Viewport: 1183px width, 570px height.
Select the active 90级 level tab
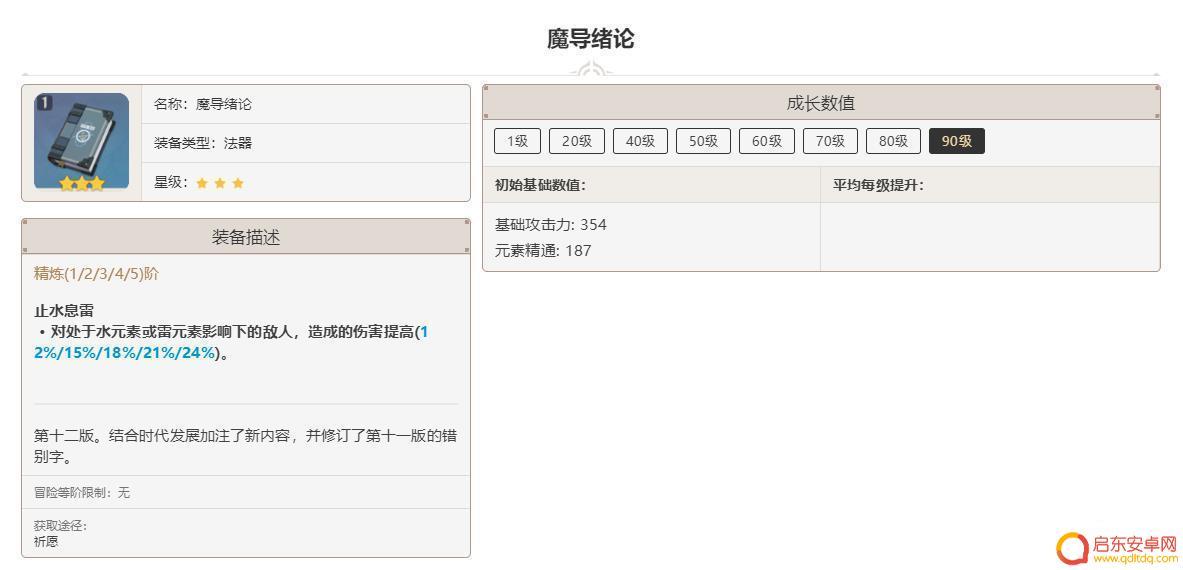point(957,141)
